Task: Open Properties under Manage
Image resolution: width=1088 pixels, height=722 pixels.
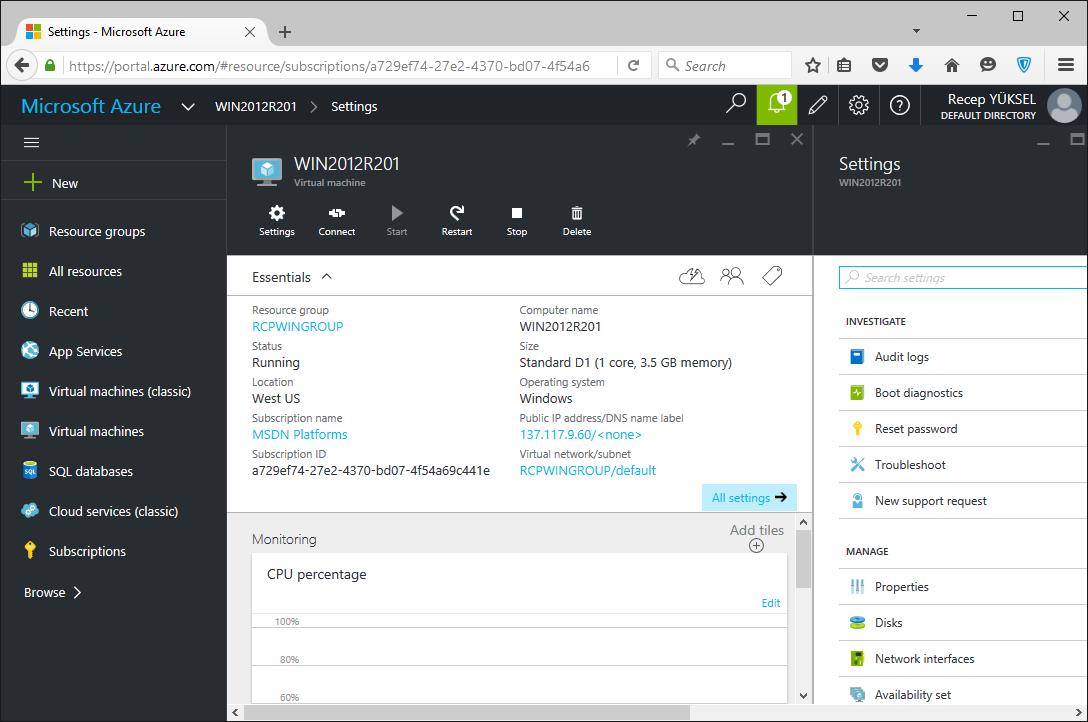Action: pos(962,587)
